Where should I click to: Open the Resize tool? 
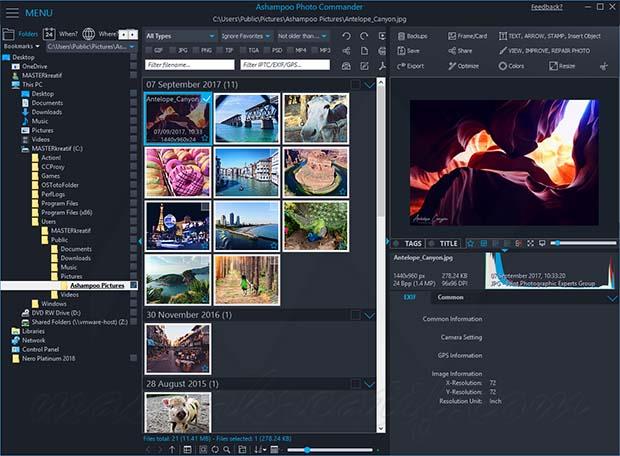tap(562, 66)
